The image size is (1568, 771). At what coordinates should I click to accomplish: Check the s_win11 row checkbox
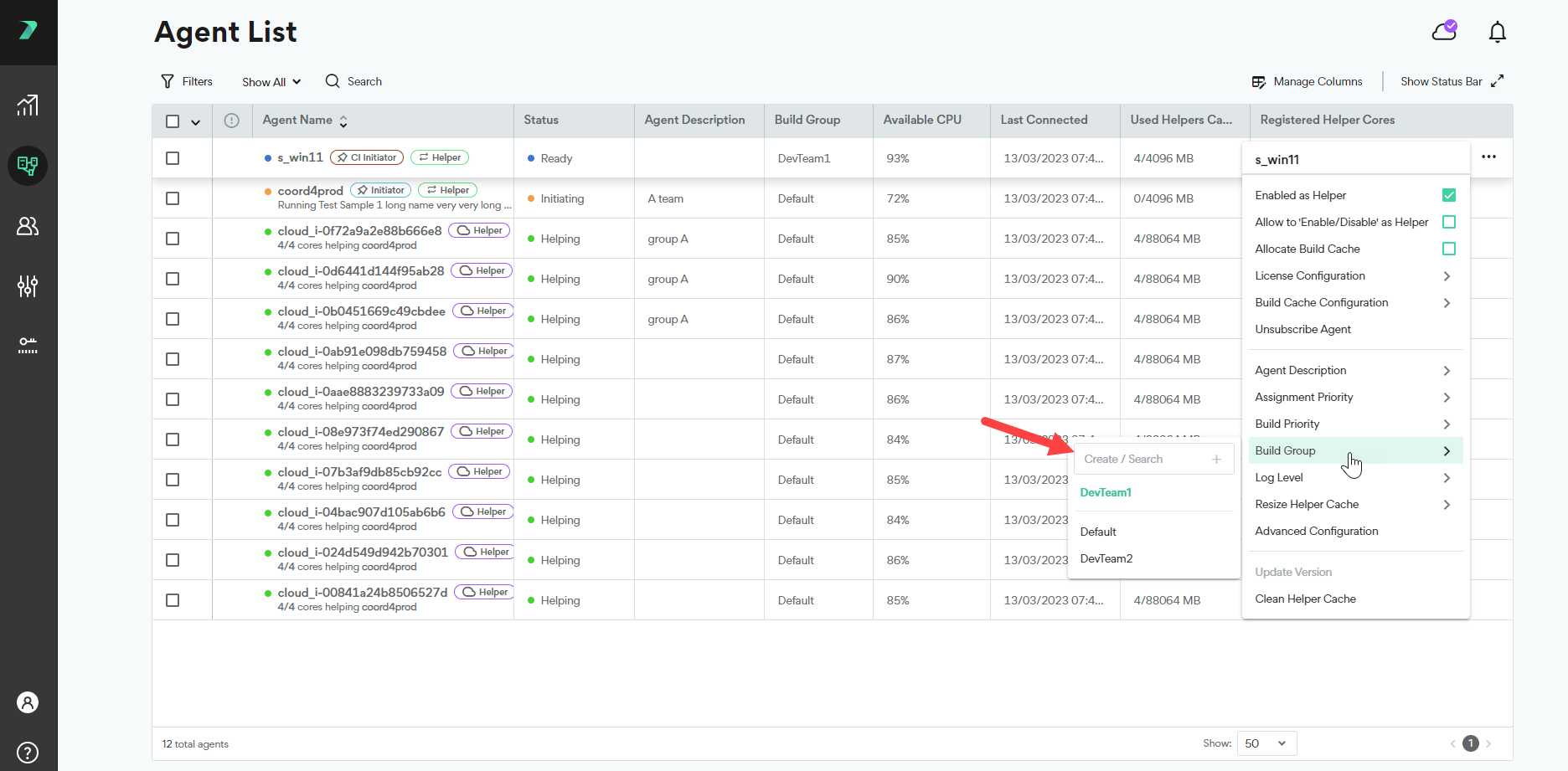click(x=173, y=158)
